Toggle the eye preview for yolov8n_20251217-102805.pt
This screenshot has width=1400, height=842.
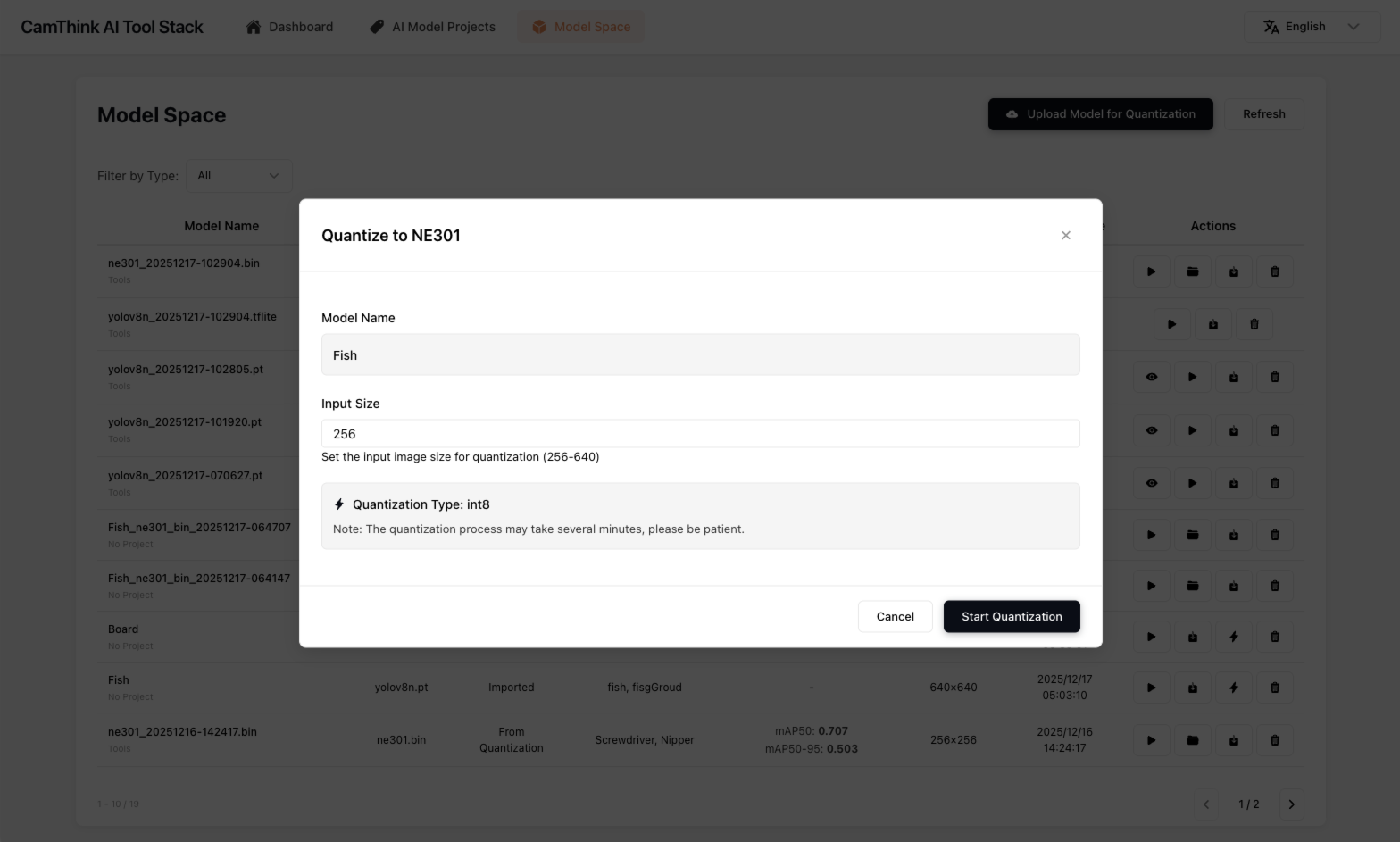tap(1151, 377)
